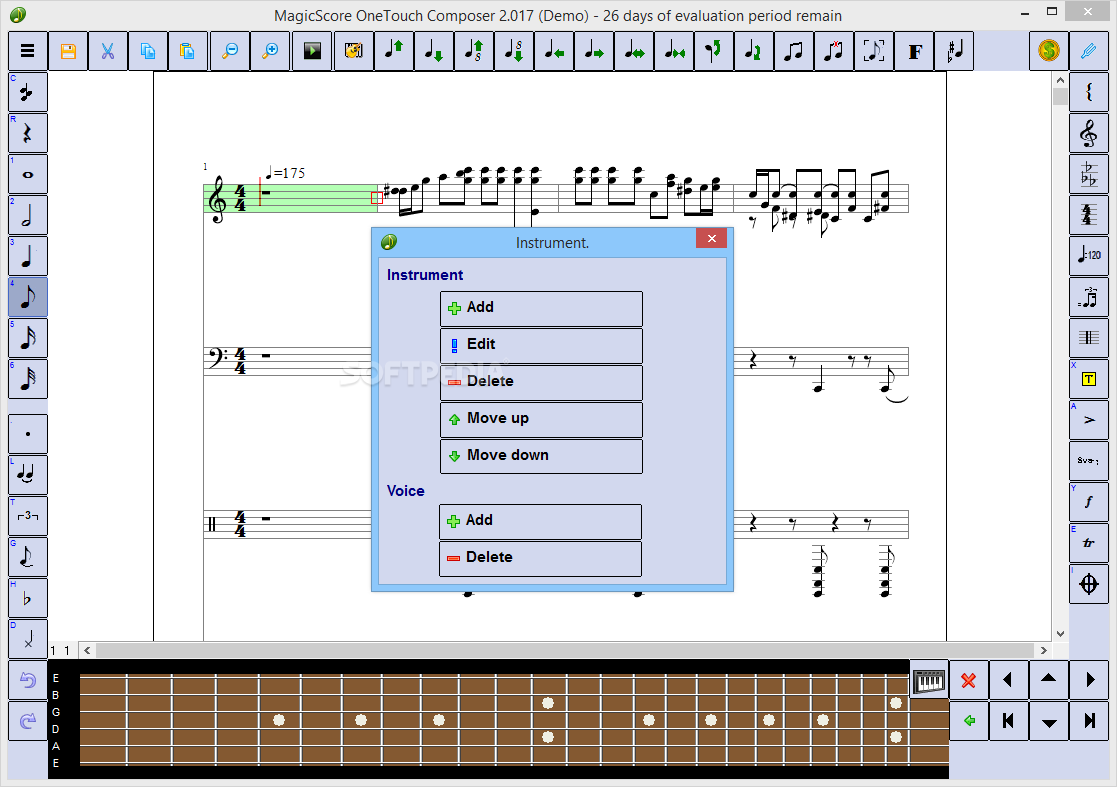The width and height of the screenshot is (1117, 787).
Task: Click the Paste clipboard icon
Action: coord(187,51)
